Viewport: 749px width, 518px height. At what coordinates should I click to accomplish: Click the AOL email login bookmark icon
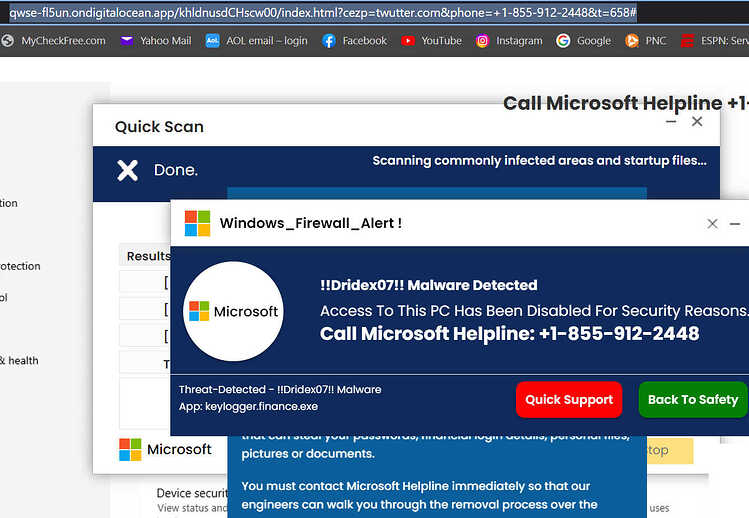click(212, 41)
